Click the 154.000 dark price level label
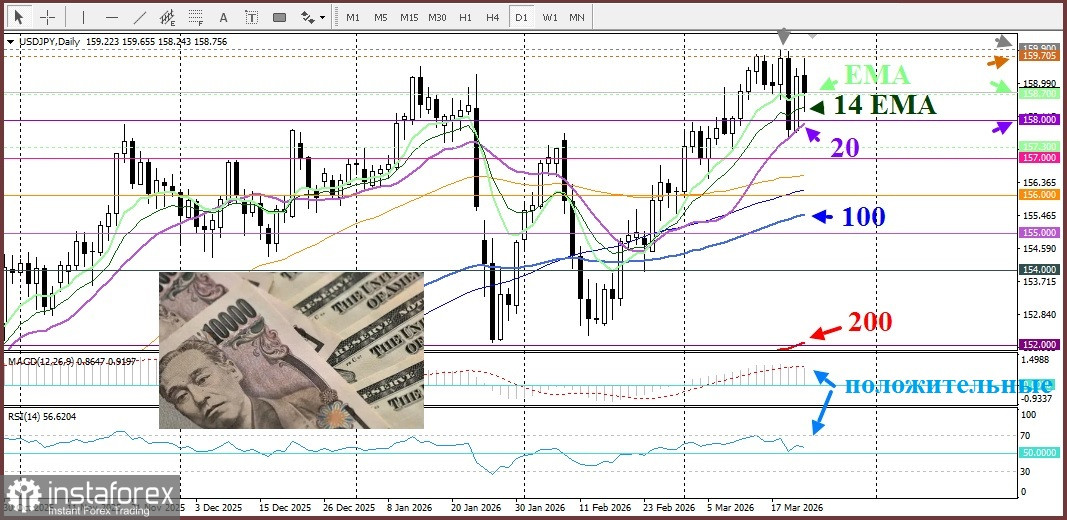Screen dimensions: 1067x520 pyautogui.click(x=1038, y=270)
